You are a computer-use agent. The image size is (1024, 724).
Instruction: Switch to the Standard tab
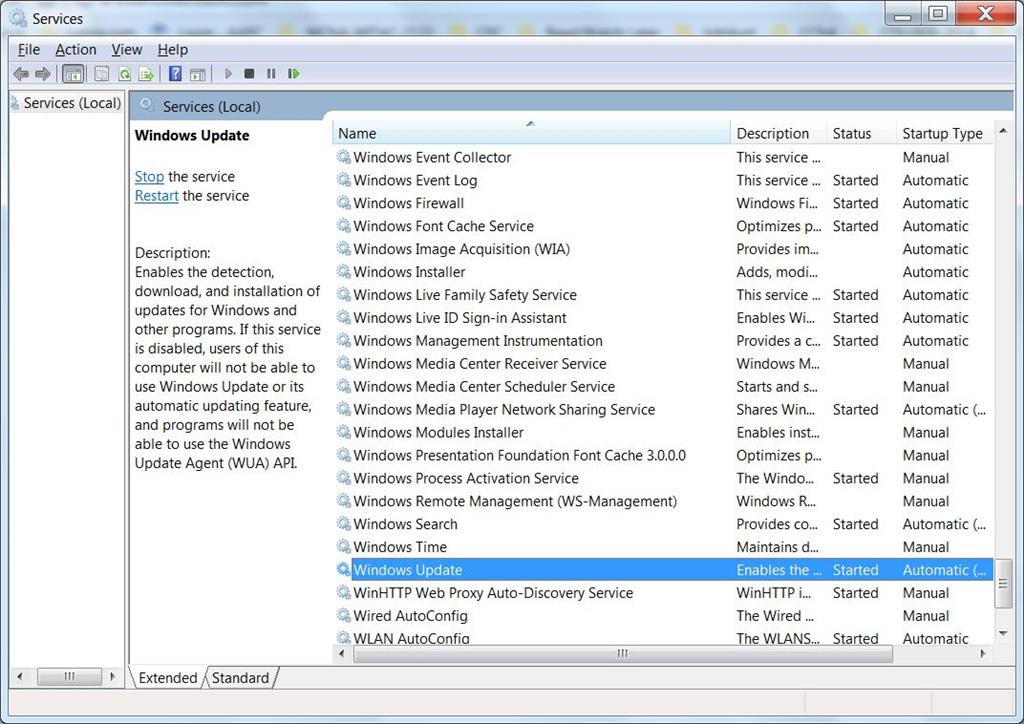[x=240, y=678]
